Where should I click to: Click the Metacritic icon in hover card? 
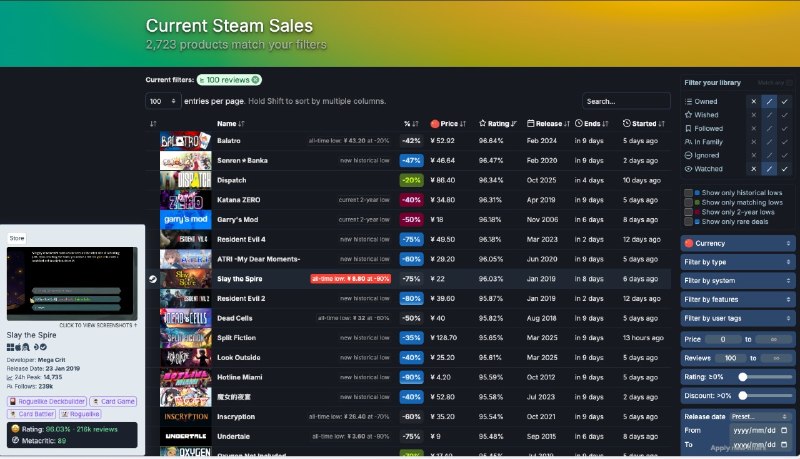click(15, 440)
